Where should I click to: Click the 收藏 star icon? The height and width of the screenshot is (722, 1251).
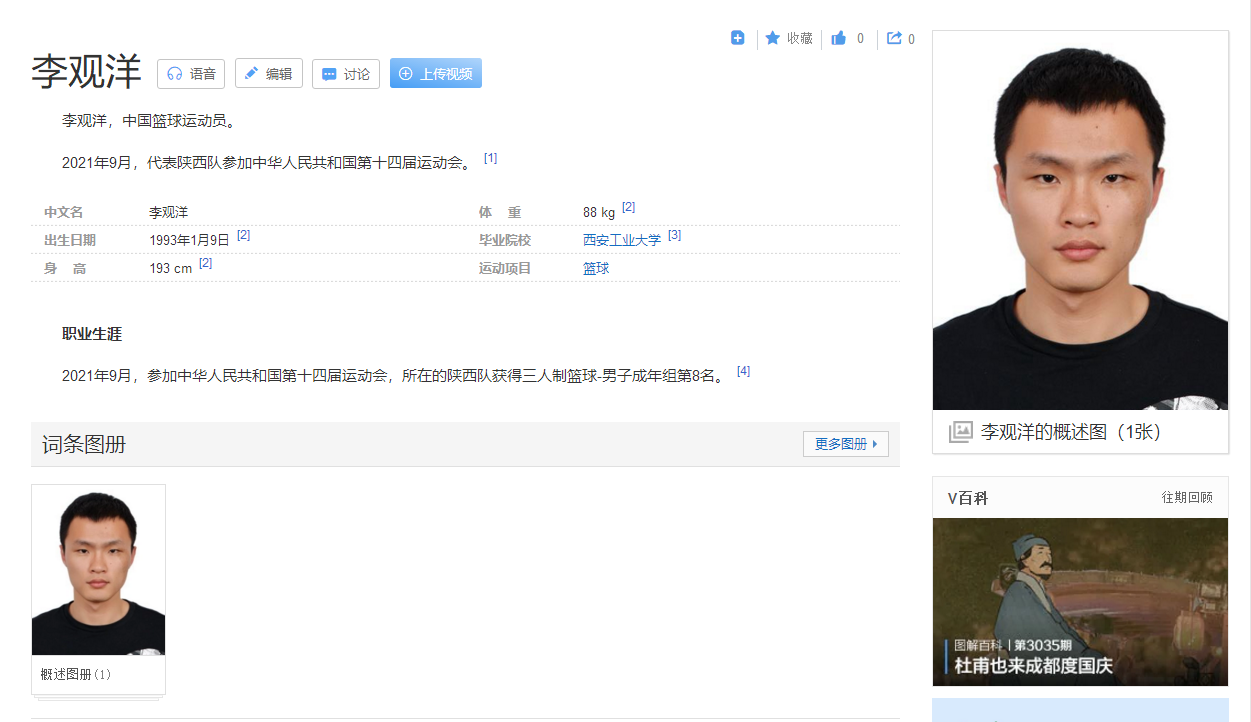click(x=773, y=38)
